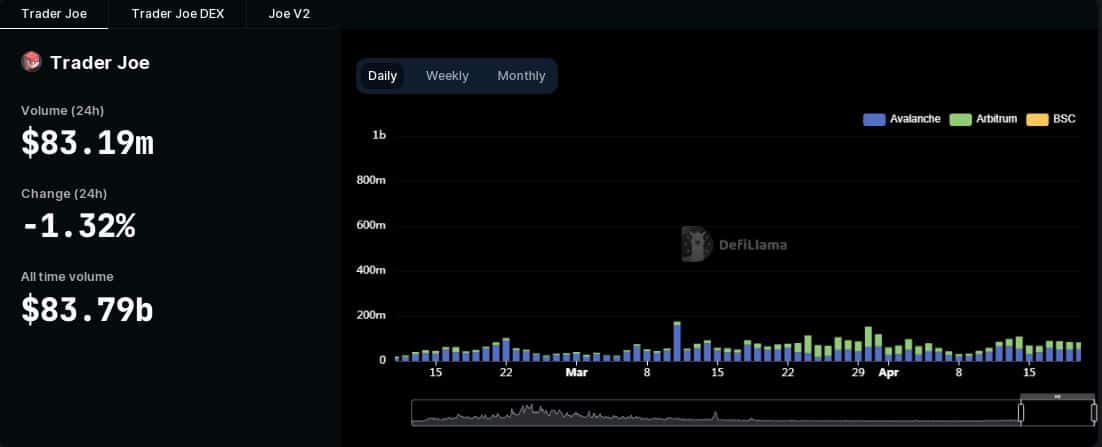The height and width of the screenshot is (447, 1102).
Task: Select the Weekly chart interval
Action: click(x=447, y=76)
